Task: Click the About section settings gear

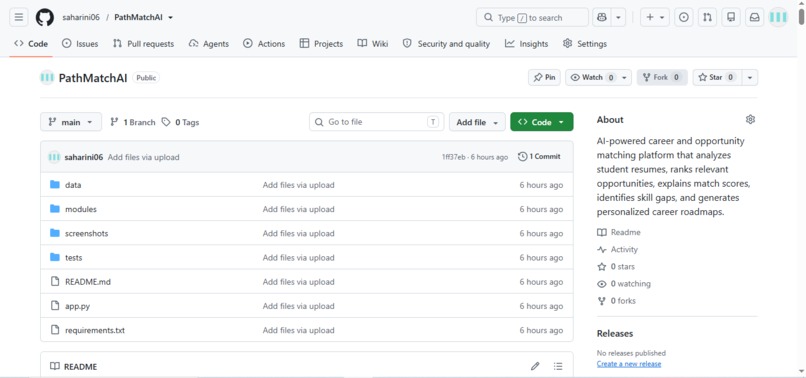Action: pyautogui.click(x=750, y=119)
